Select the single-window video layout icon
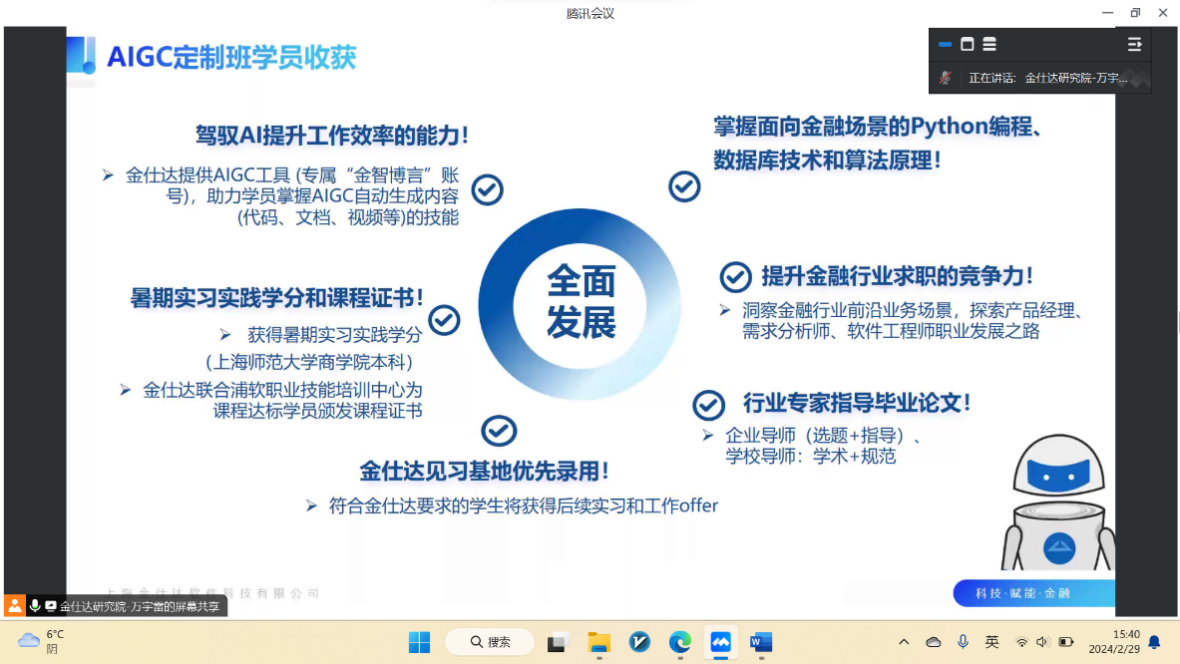 [x=967, y=44]
